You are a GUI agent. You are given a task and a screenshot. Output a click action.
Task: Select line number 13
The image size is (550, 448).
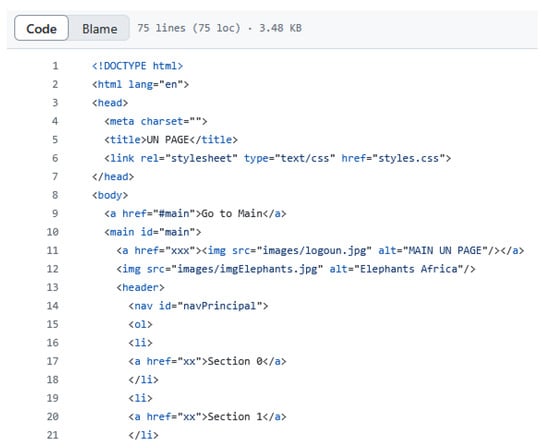pos(53,287)
